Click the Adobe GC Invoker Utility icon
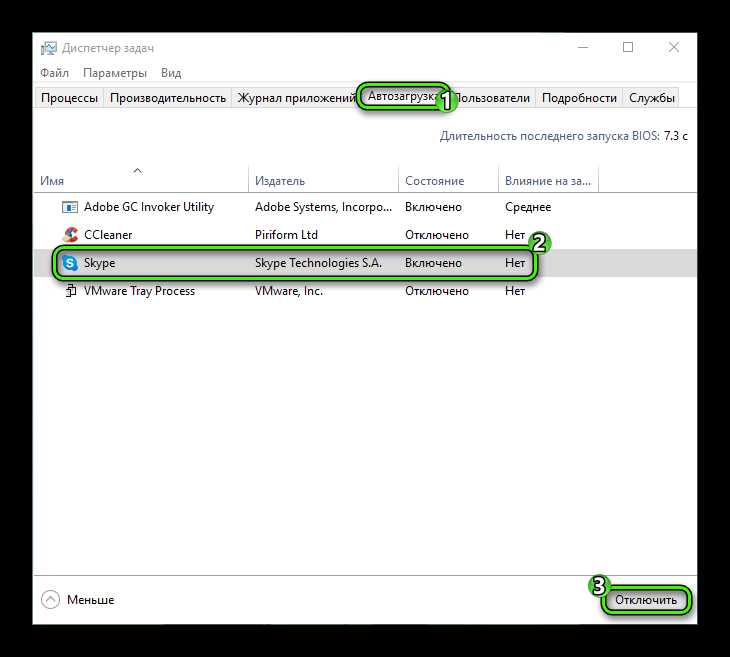Viewport: 730px width, 657px height. pyautogui.click(x=70, y=207)
